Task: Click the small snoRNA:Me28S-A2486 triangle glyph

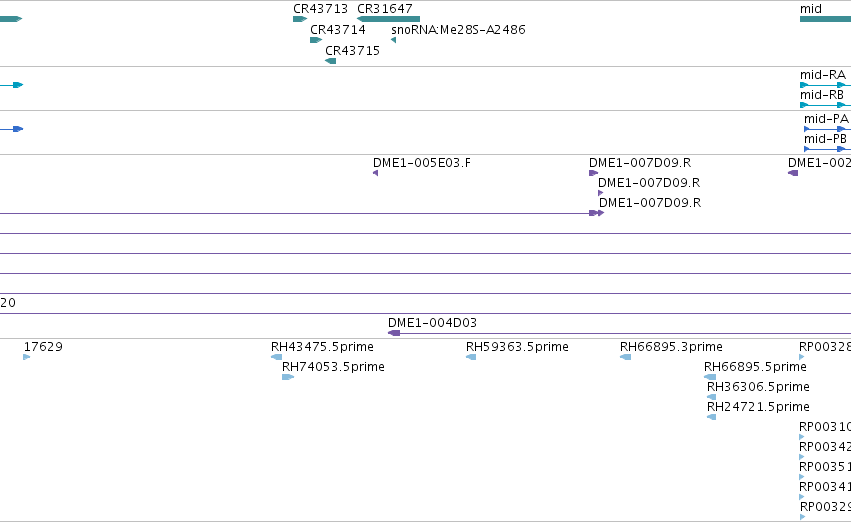Action: point(393,40)
